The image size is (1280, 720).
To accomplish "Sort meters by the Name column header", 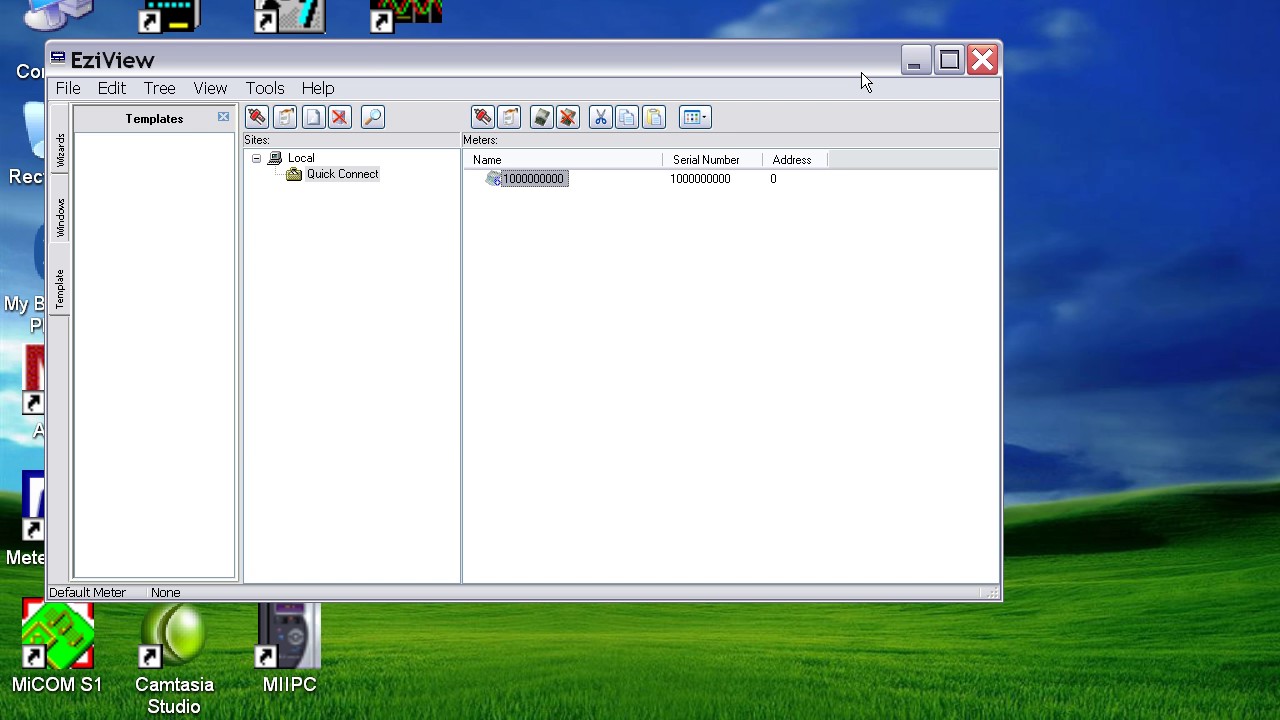I will [563, 160].
